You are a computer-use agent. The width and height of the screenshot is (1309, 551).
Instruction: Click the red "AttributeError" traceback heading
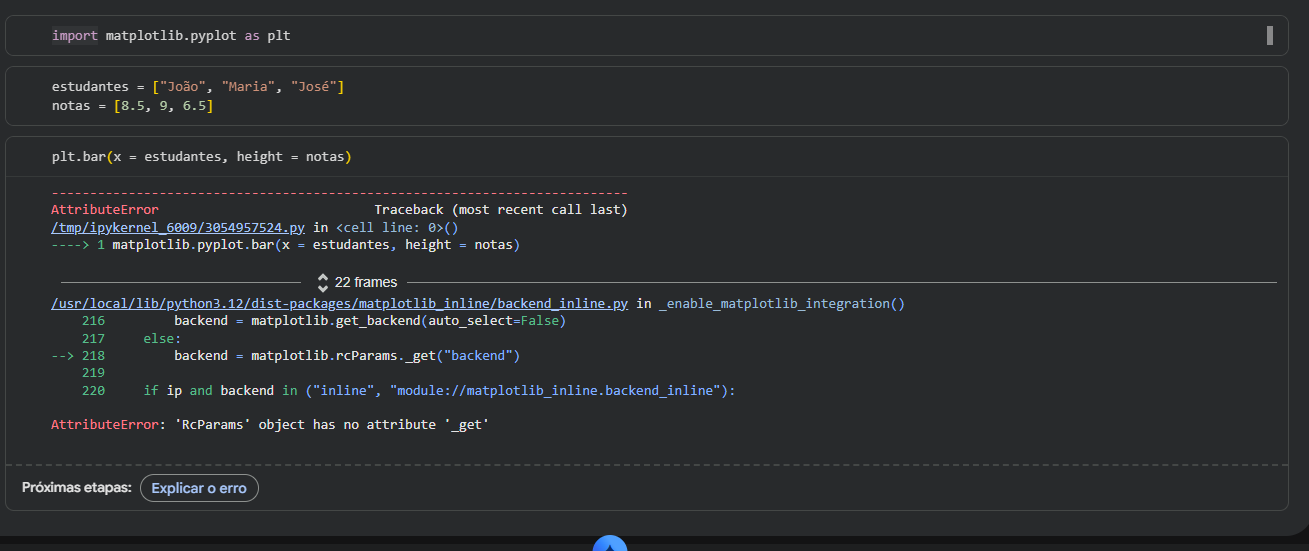[105, 210]
